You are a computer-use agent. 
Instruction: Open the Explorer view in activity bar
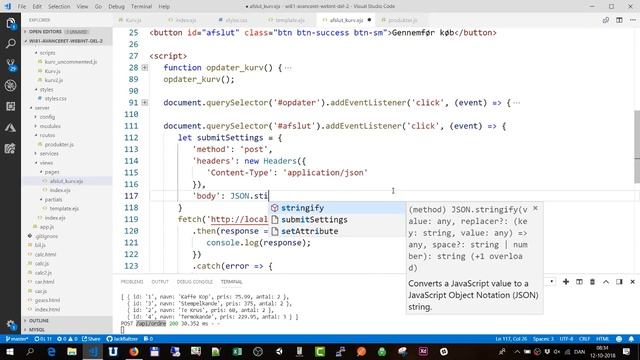tap(11, 24)
